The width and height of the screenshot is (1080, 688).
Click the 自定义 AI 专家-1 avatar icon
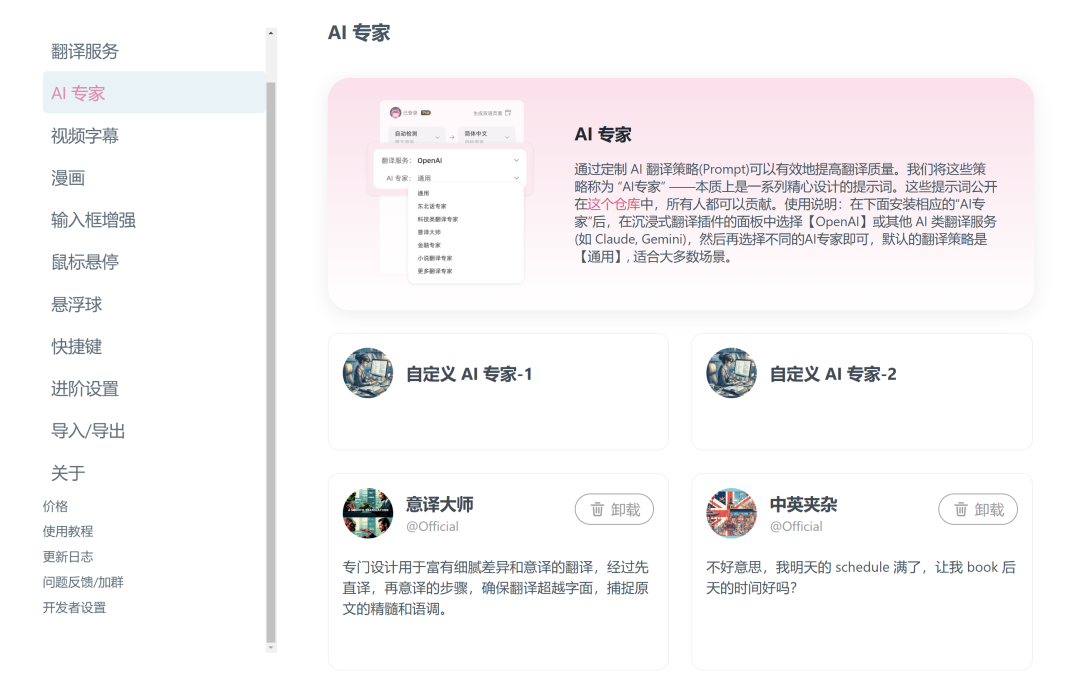[368, 373]
